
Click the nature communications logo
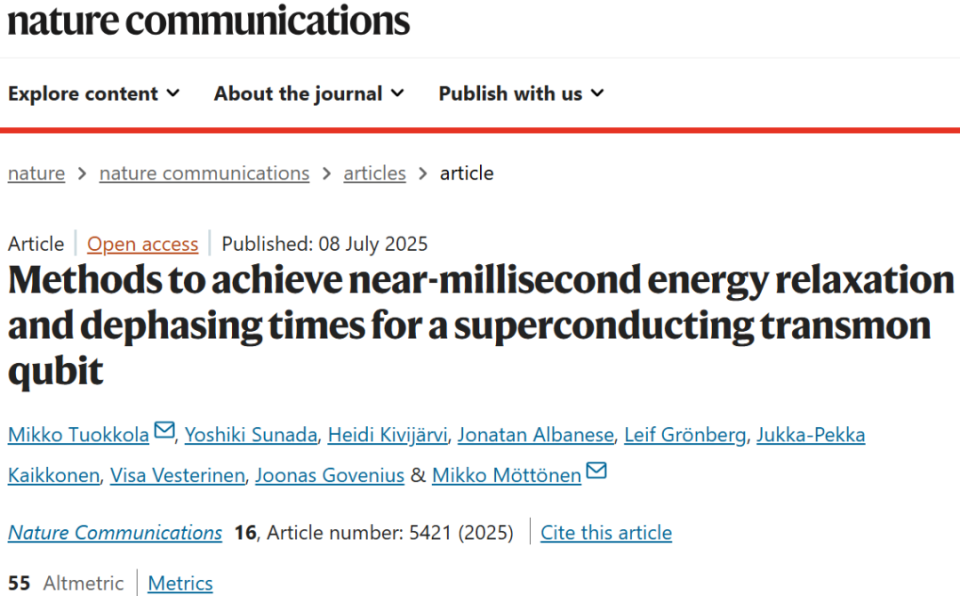208,20
